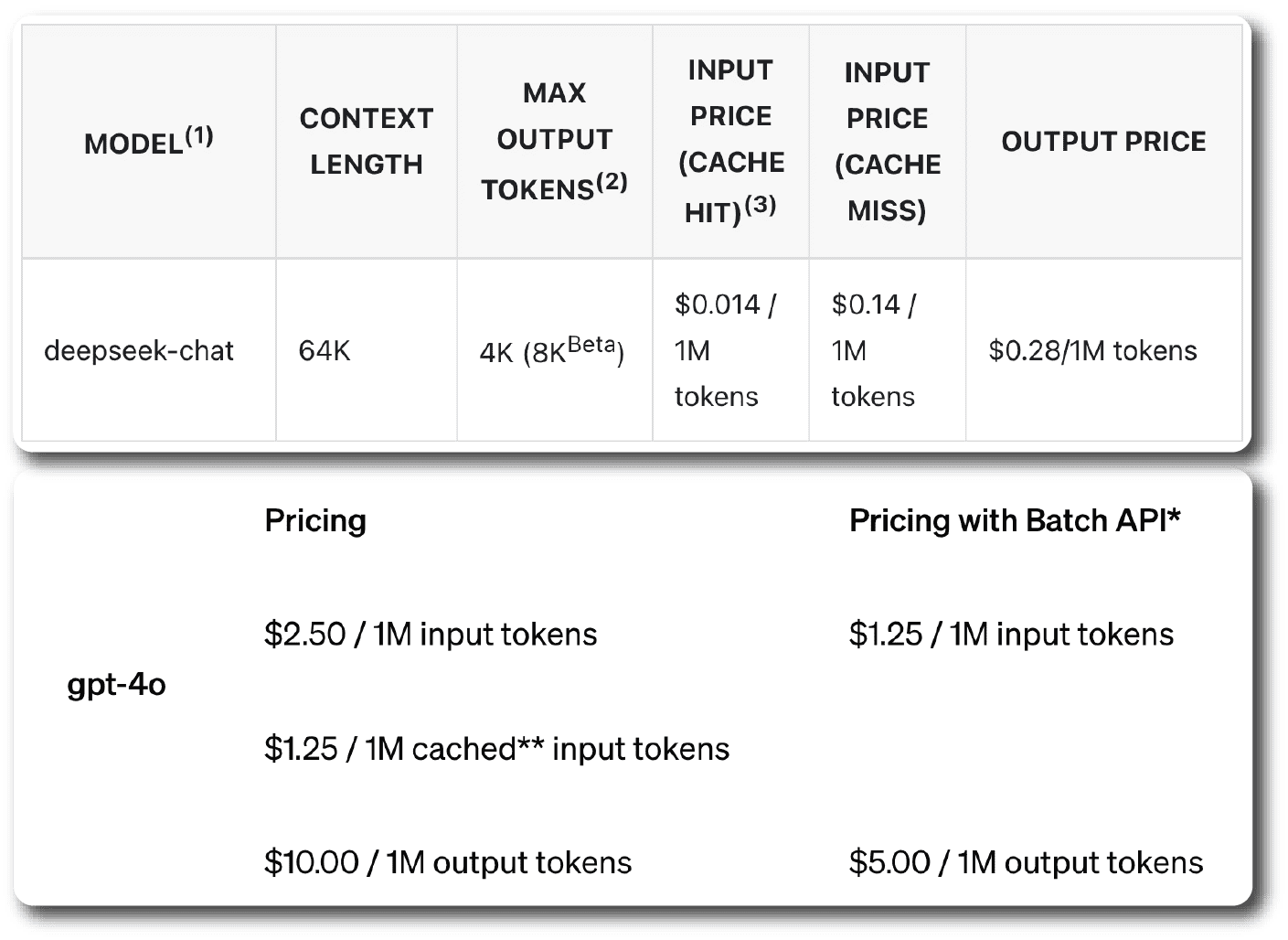
Task: Click the MODEL column header
Action: pyautogui.click(x=148, y=142)
